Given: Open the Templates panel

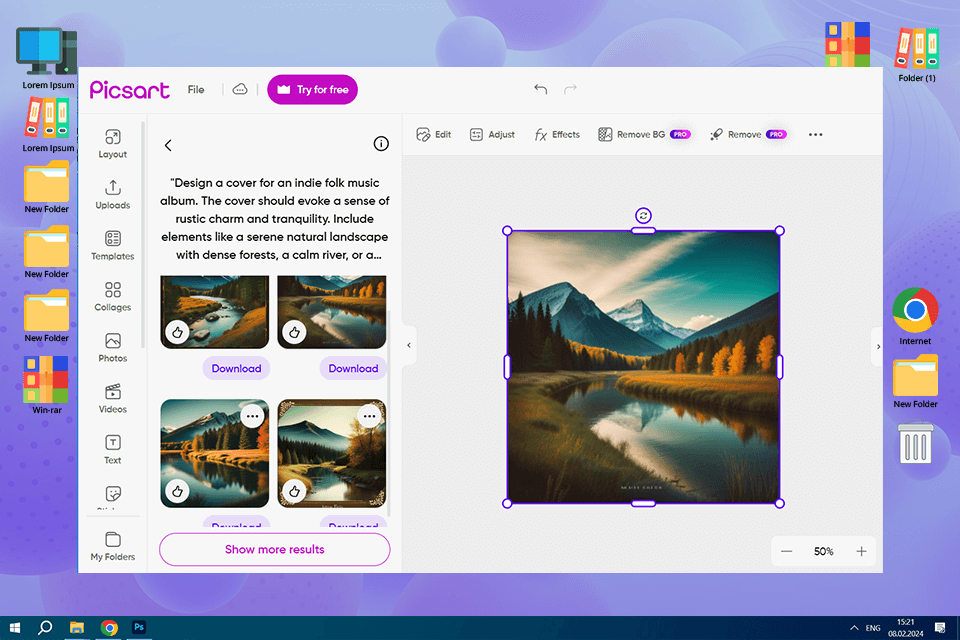Looking at the screenshot, I should pos(113,246).
